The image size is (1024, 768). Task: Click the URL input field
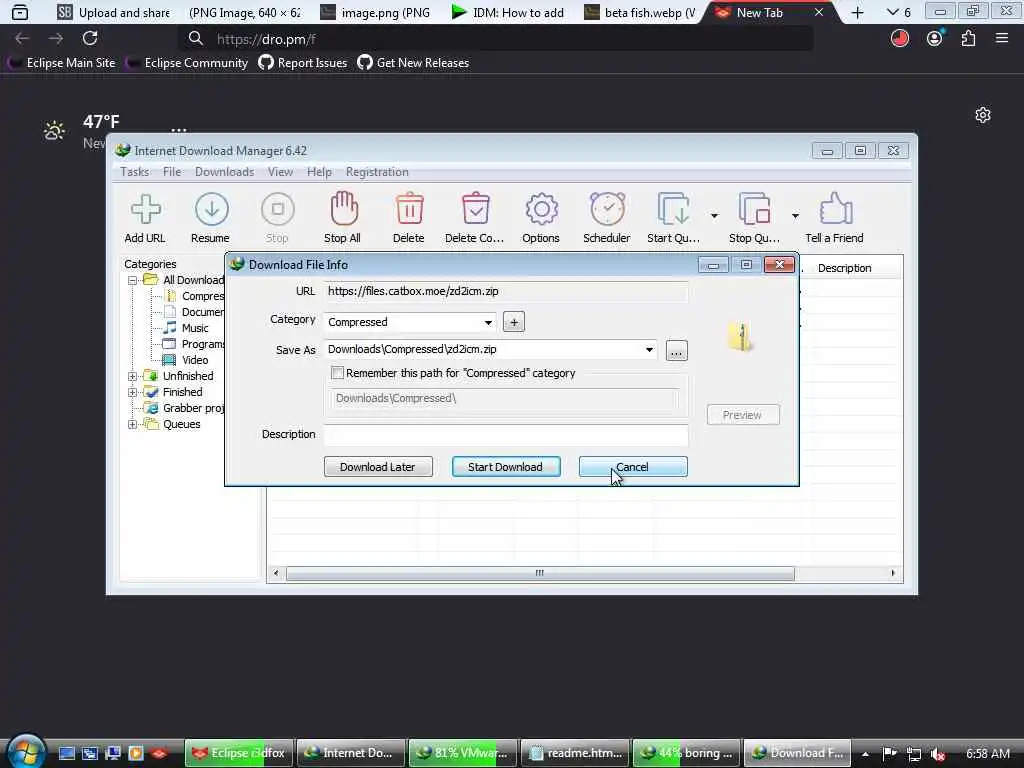506,291
